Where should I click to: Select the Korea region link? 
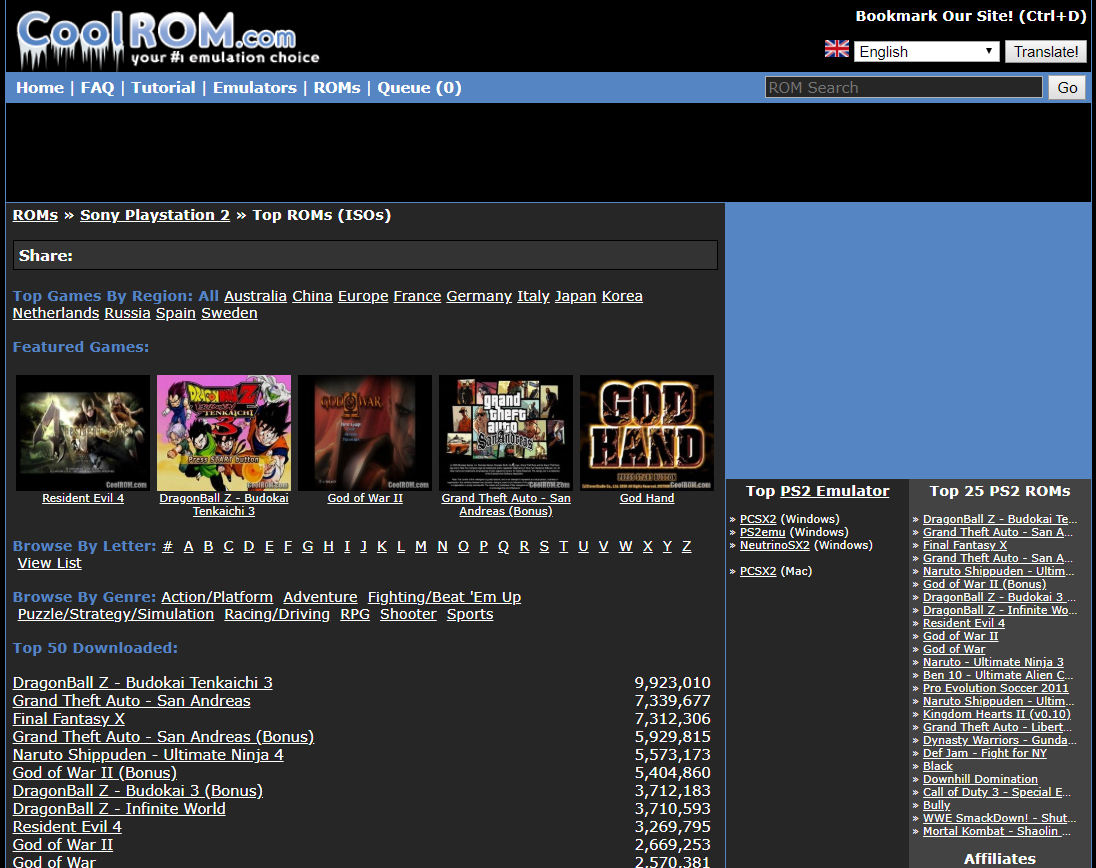pyautogui.click(x=622, y=296)
